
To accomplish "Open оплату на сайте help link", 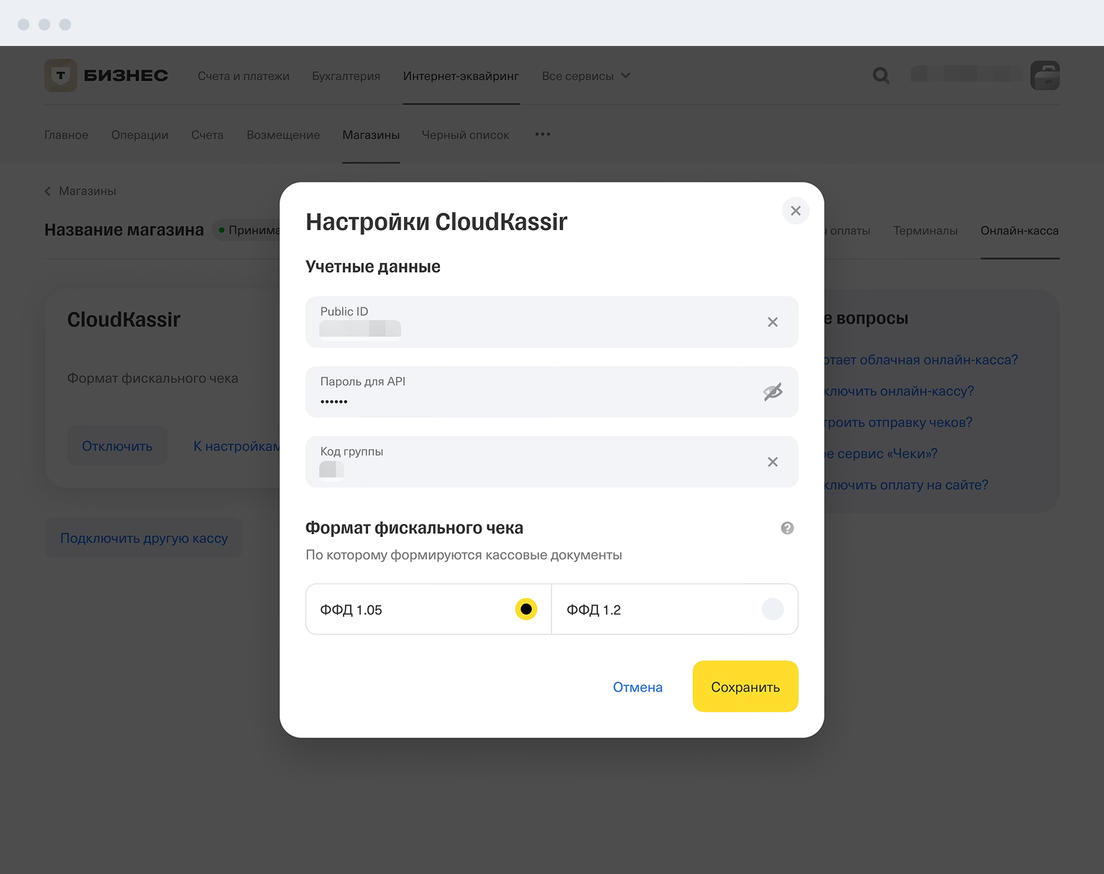I will pos(906,485).
